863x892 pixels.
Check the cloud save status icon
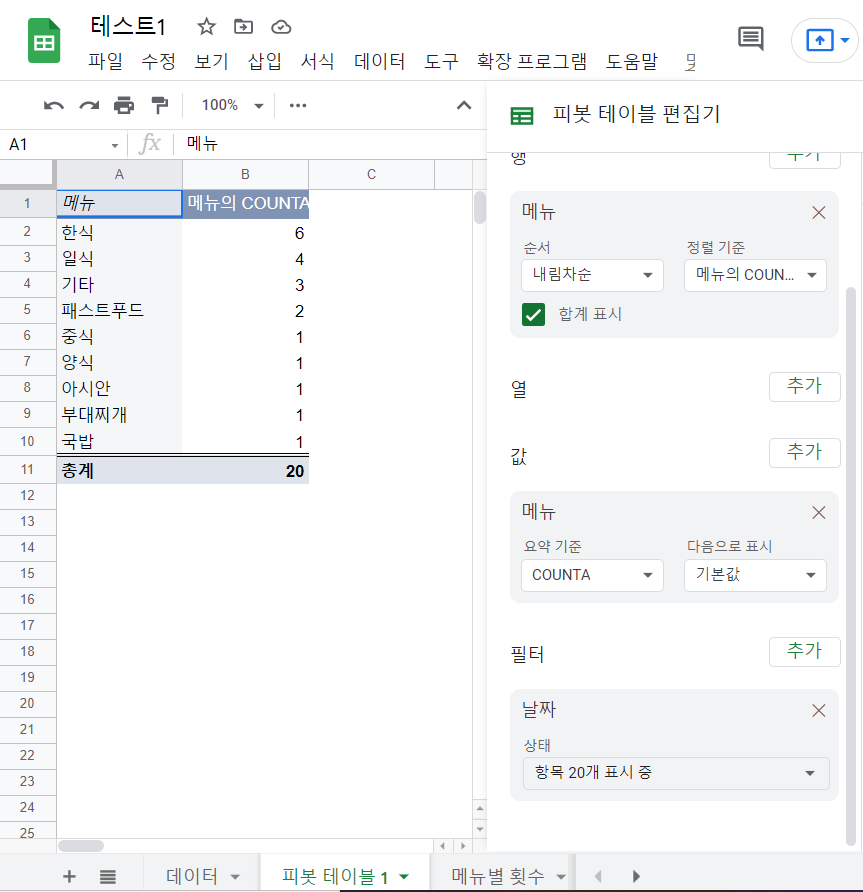pos(281,27)
